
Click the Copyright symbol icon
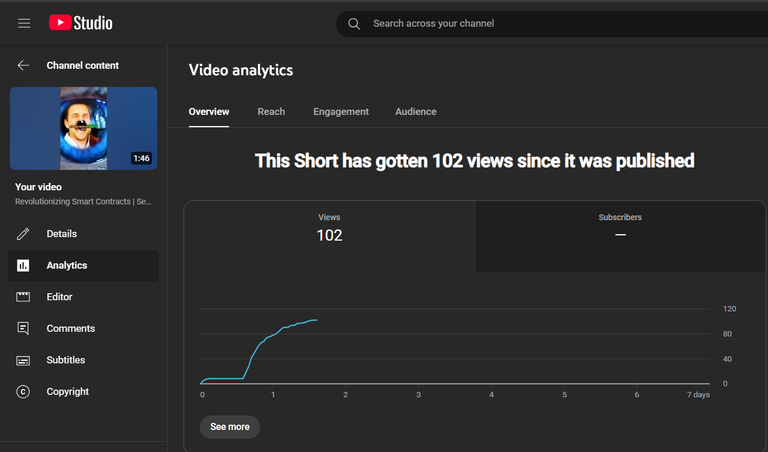pos(23,392)
